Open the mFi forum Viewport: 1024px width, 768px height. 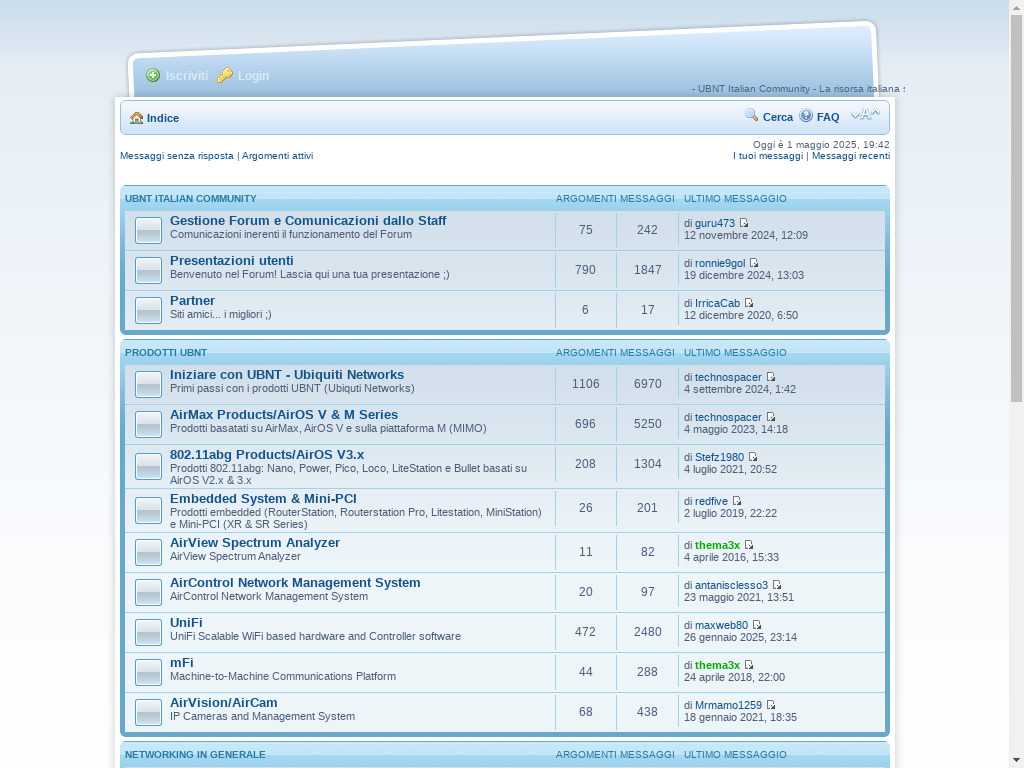coord(182,662)
